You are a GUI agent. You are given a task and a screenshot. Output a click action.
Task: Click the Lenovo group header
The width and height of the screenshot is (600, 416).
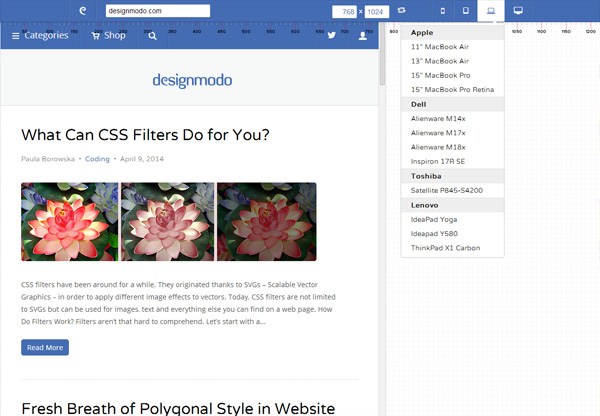pyautogui.click(x=453, y=205)
